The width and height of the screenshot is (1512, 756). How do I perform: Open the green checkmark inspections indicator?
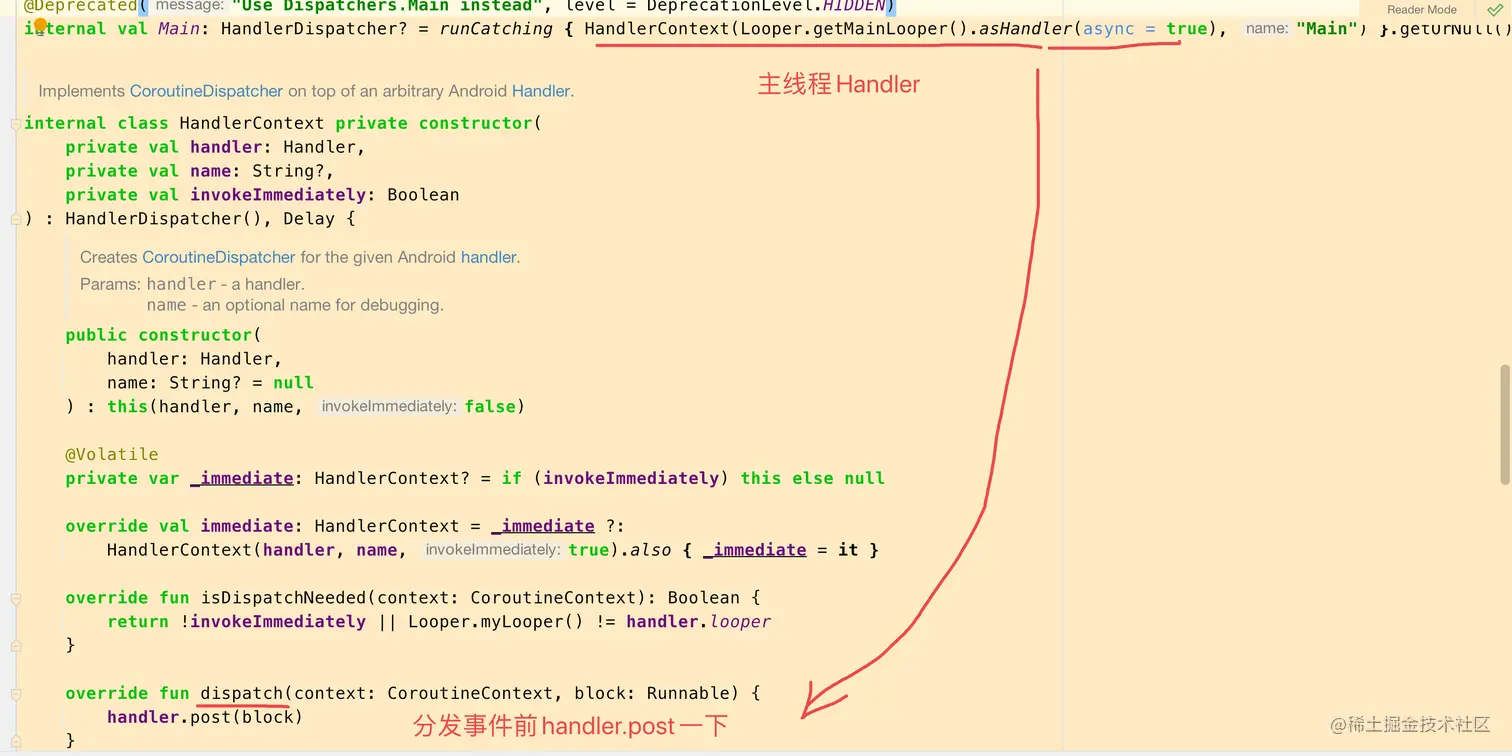click(x=1494, y=9)
